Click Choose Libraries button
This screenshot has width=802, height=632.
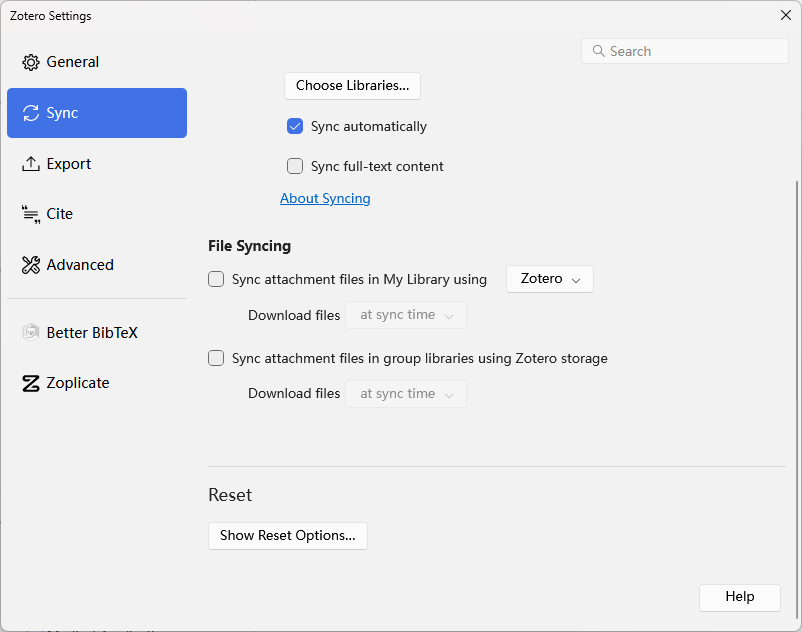click(x=352, y=86)
